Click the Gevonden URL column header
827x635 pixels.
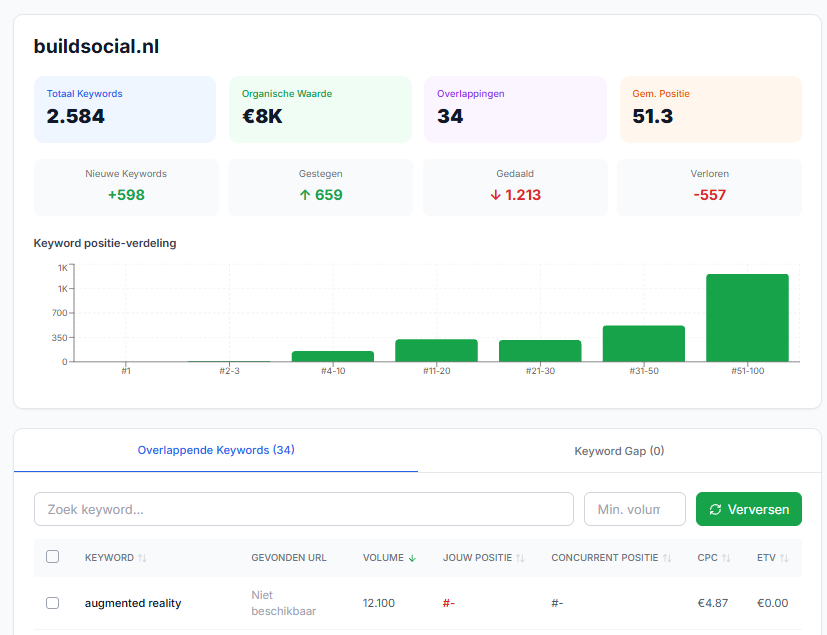pyautogui.click(x=289, y=558)
